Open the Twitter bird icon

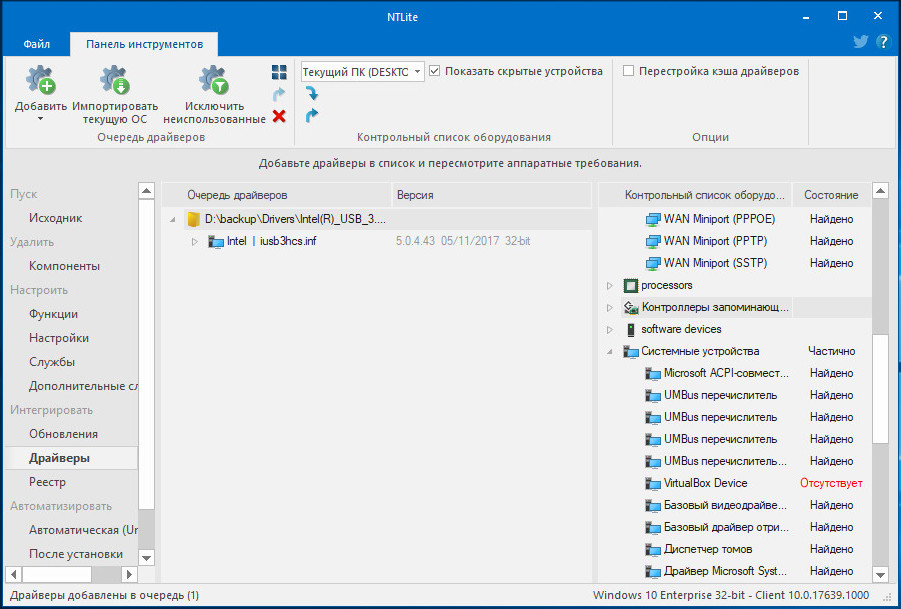coord(860,42)
